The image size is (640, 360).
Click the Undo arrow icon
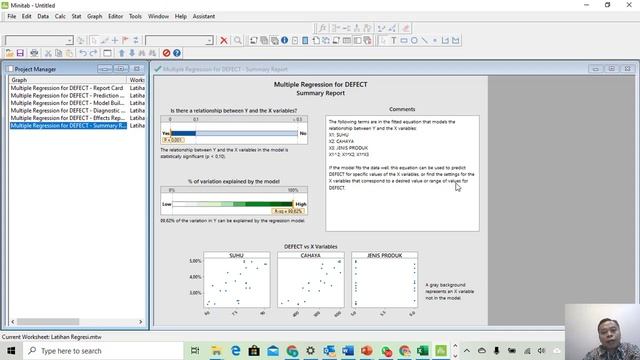pyautogui.click(x=83, y=53)
